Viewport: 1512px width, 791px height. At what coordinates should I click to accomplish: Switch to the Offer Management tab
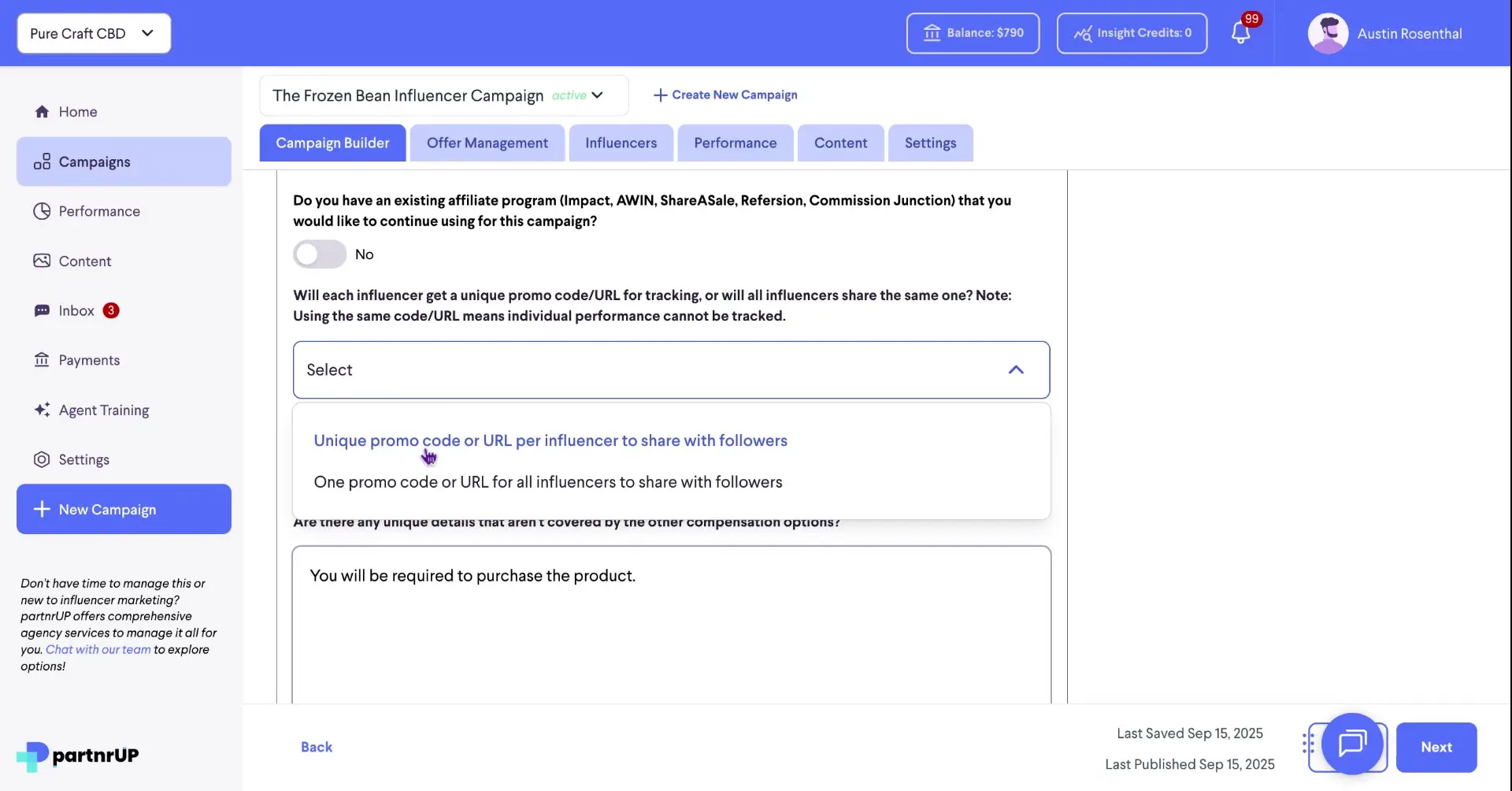[x=487, y=143]
